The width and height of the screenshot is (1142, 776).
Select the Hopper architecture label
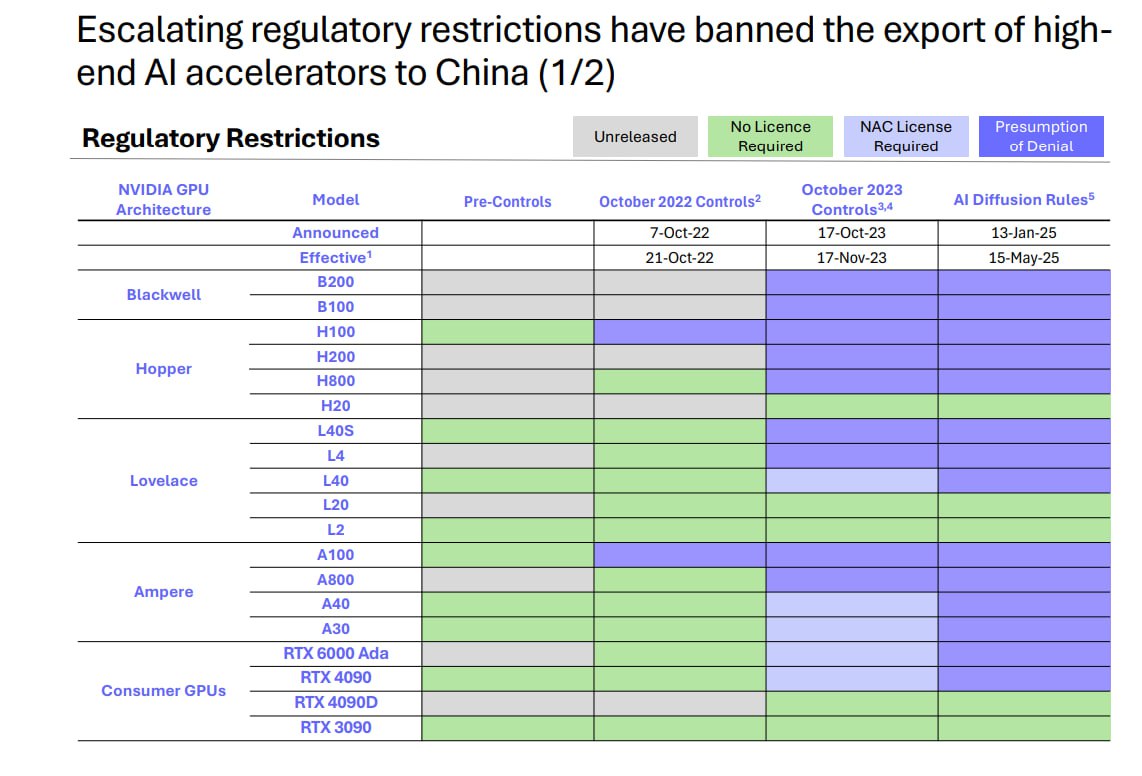[x=163, y=369]
